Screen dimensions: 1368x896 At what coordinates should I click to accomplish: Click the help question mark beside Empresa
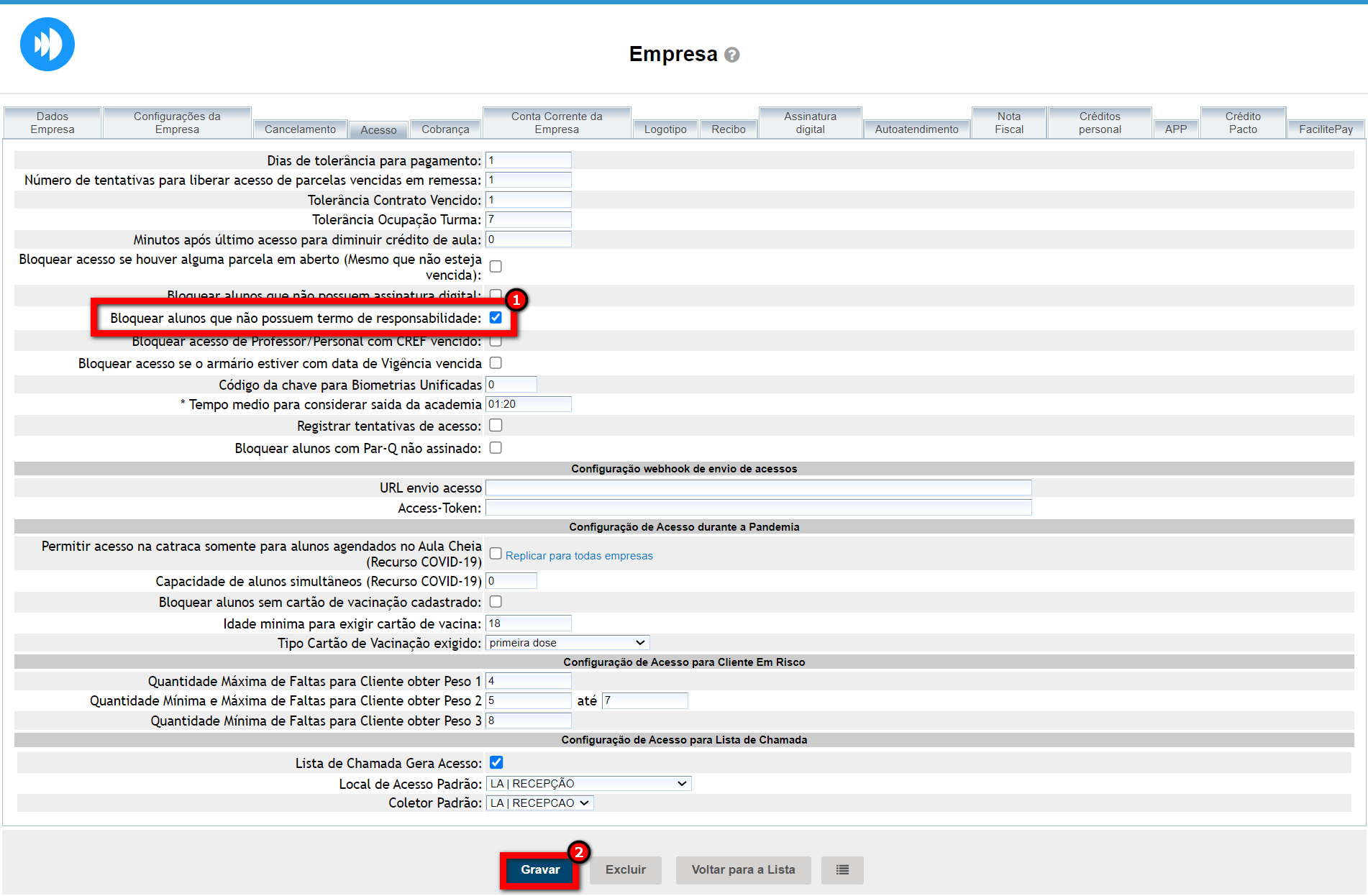pos(731,55)
